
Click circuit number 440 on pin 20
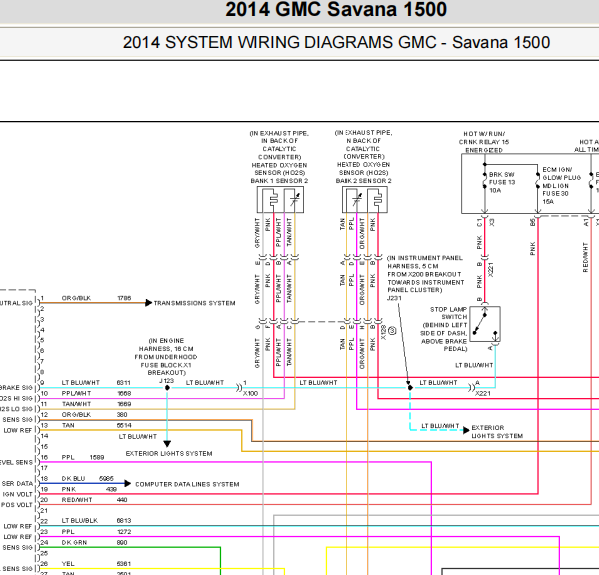[x=122, y=500]
